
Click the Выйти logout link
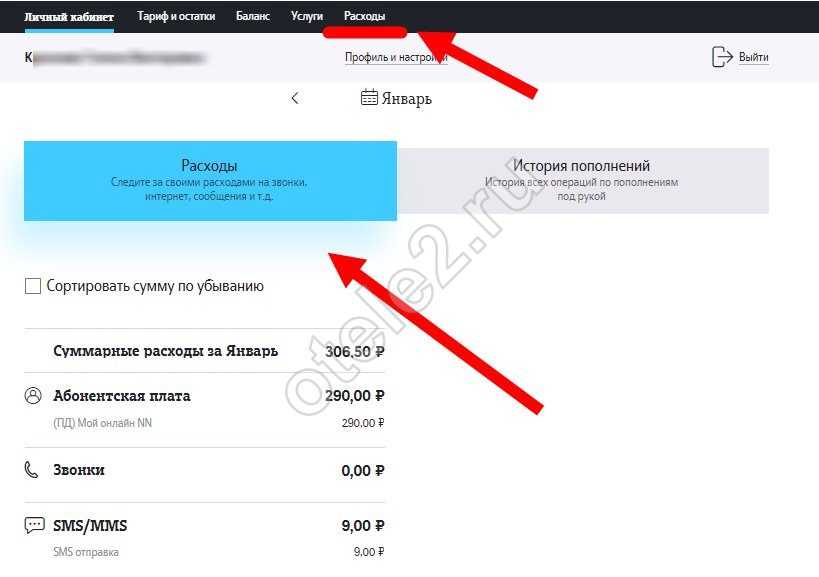(753, 57)
